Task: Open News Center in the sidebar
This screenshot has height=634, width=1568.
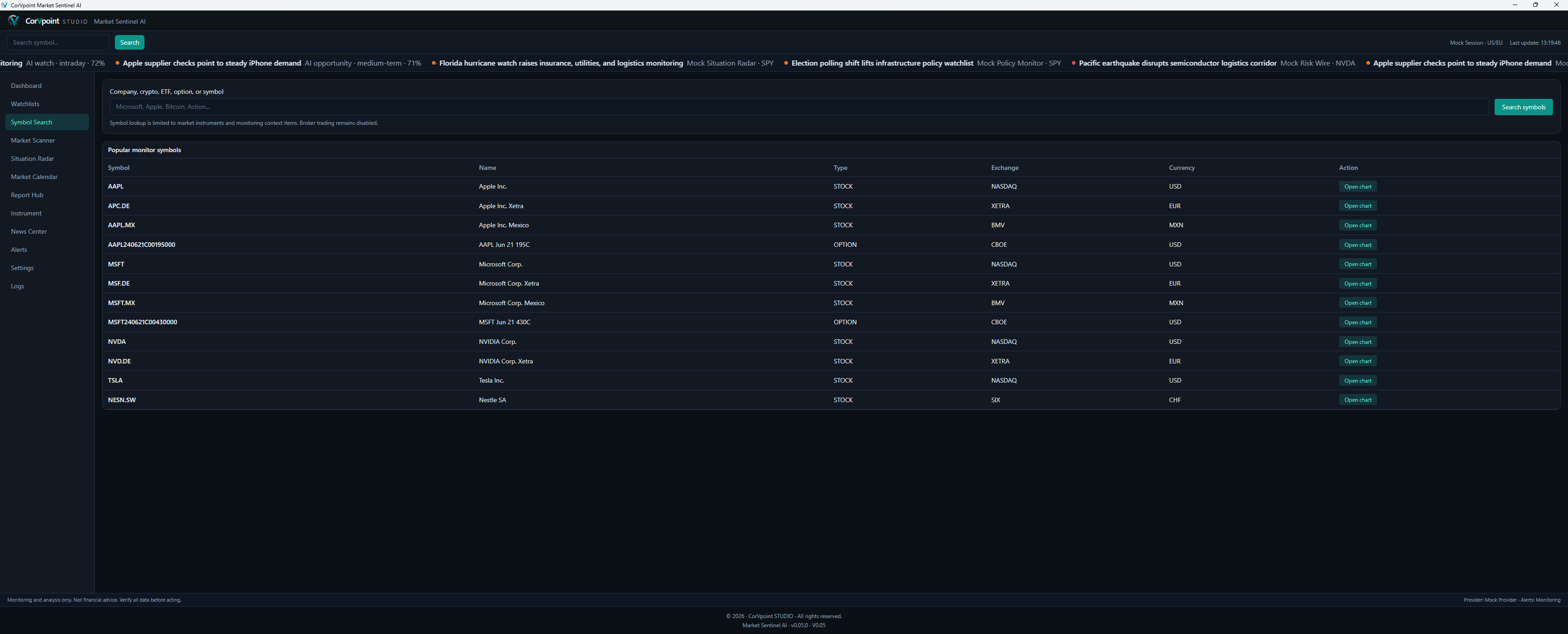Action: coord(47,232)
